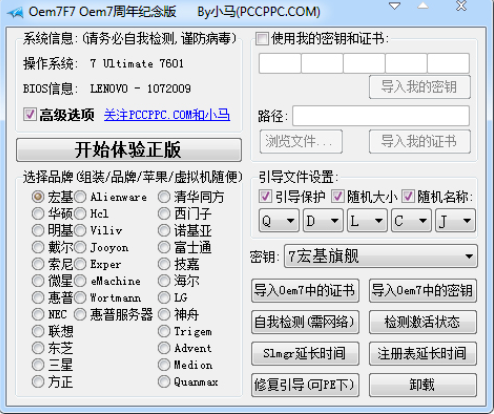Select 东芝 brand option
494x414 pixels.
tap(38, 348)
